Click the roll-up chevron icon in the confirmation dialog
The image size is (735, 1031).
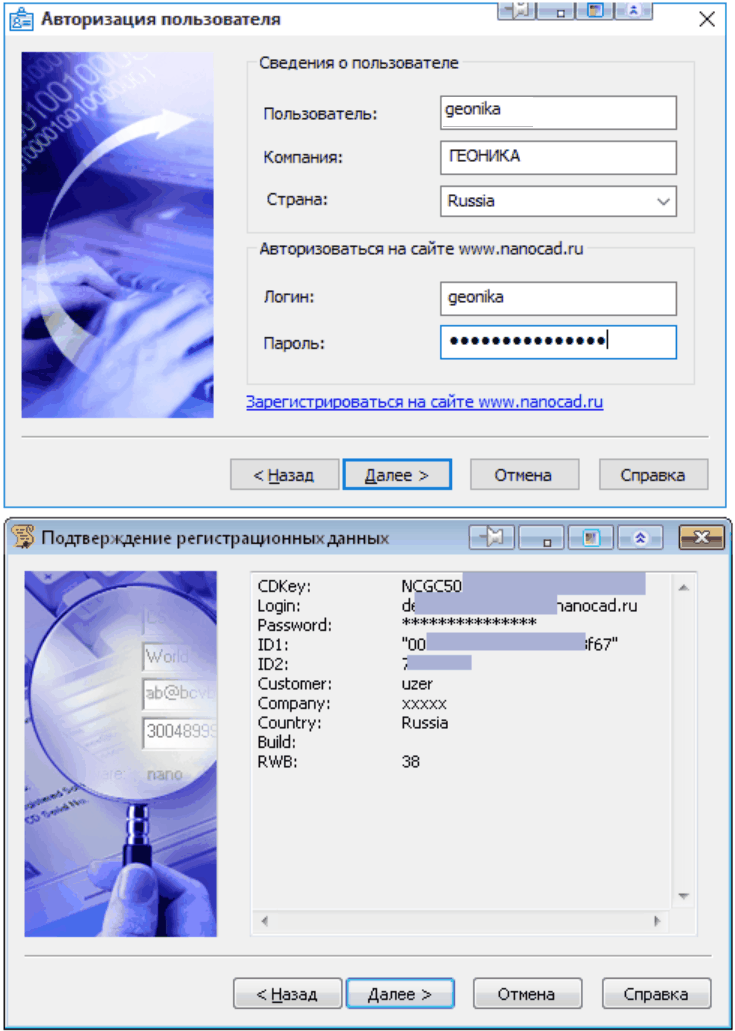(x=641, y=538)
